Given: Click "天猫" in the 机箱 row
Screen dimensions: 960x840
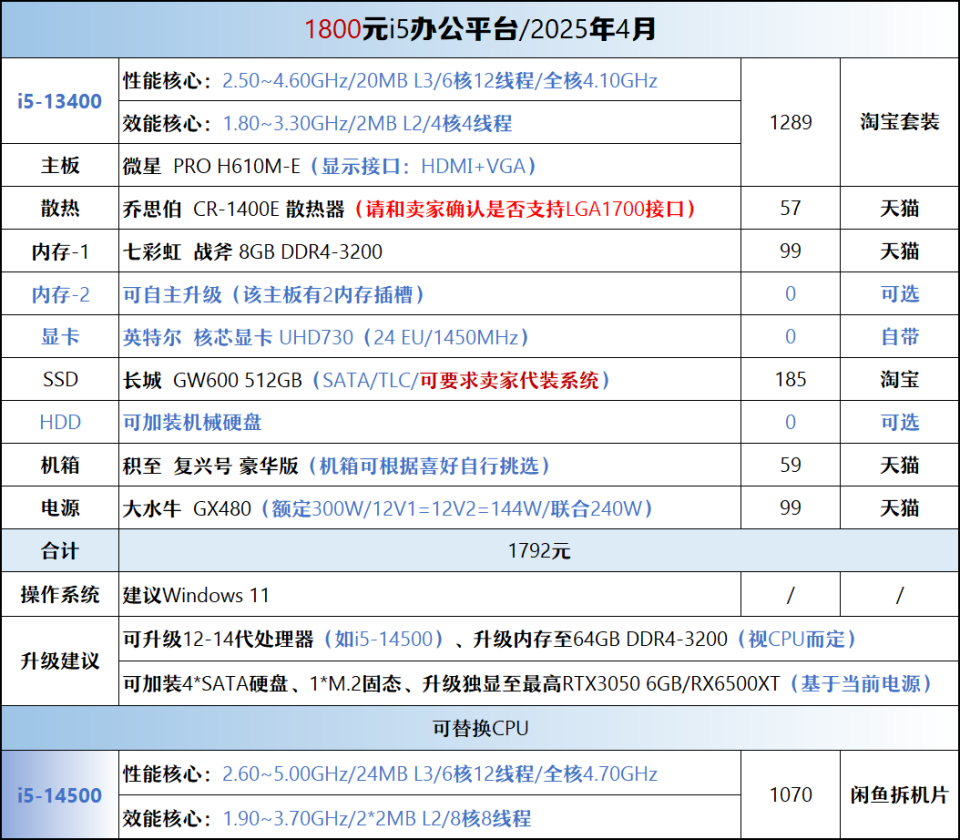Looking at the screenshot, I should (899, 465).
